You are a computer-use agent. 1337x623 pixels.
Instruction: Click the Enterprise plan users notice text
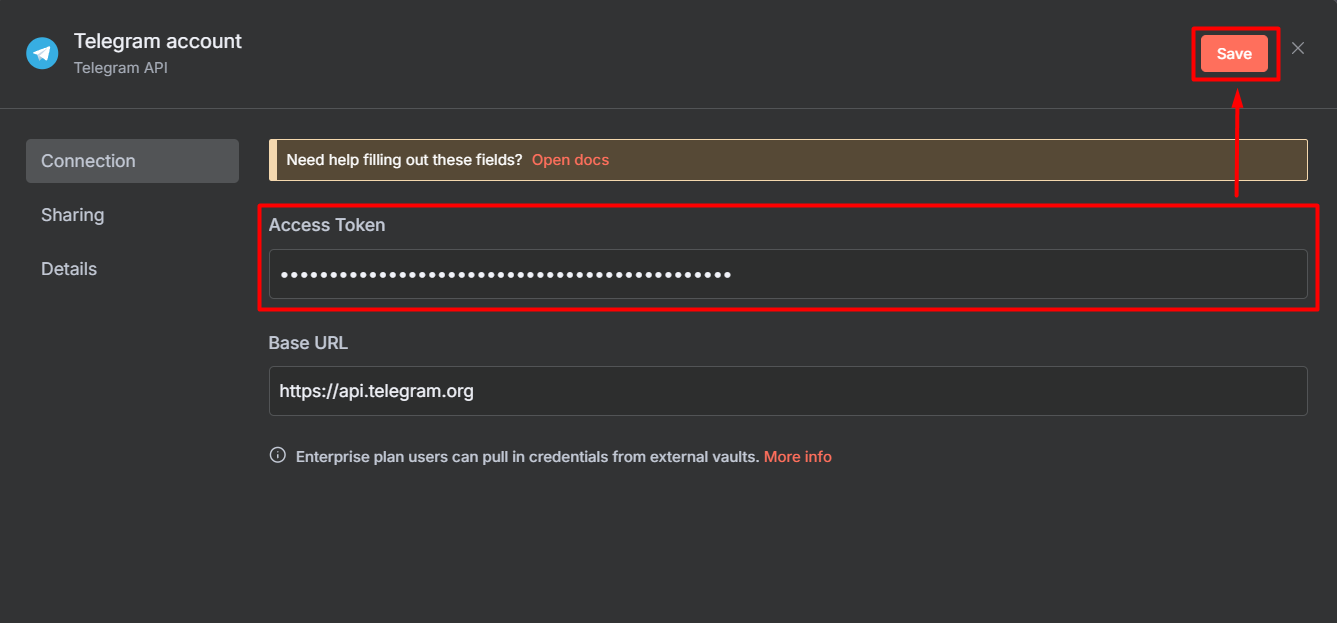click(527, 456)
